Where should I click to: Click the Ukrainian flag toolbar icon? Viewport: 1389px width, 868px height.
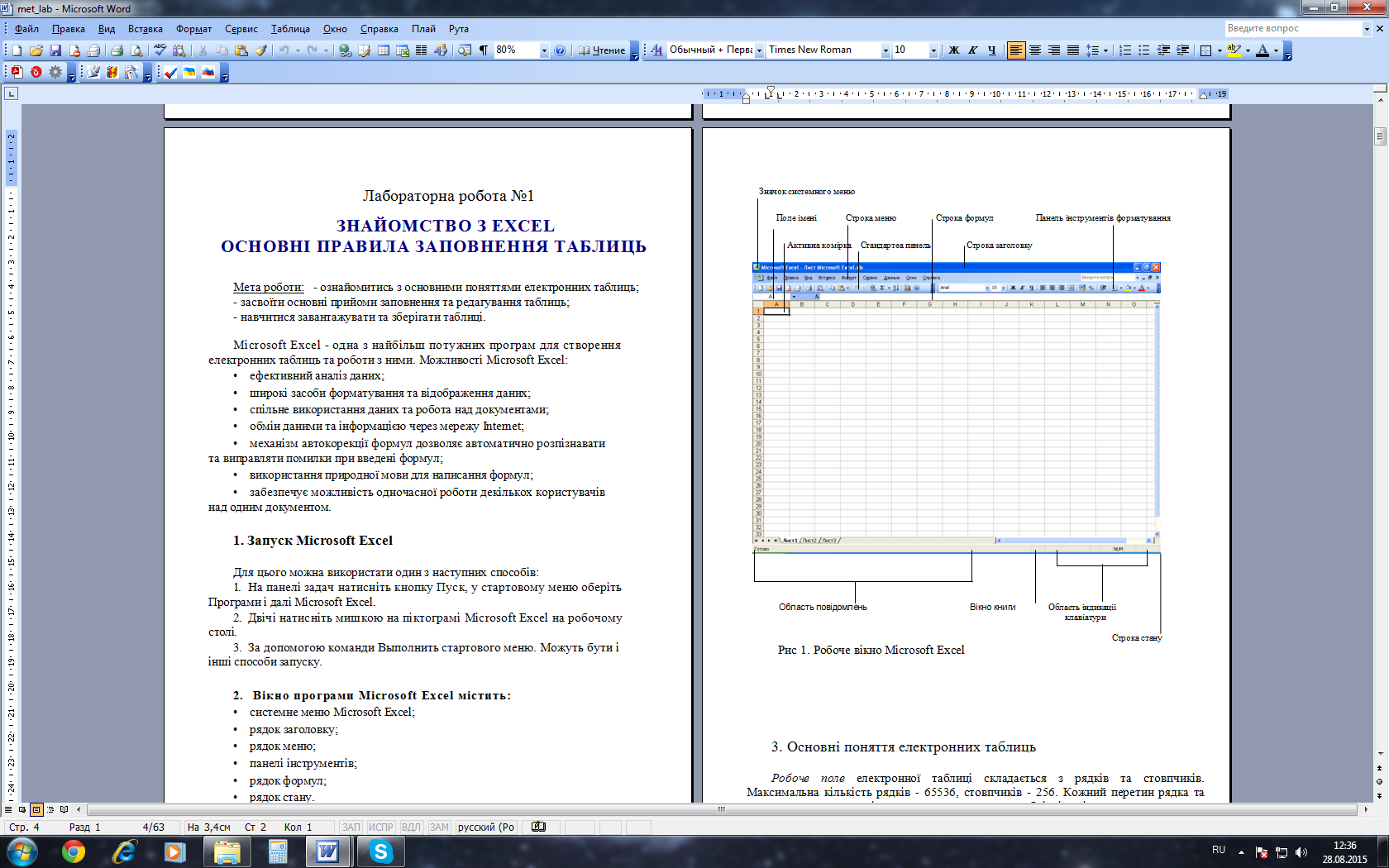click(189, 73)
